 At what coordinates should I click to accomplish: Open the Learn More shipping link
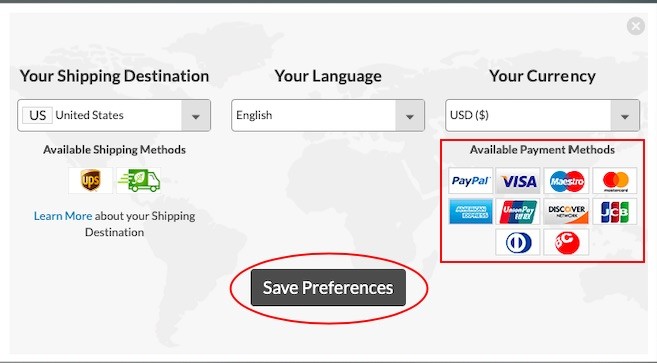click(63, 216)
